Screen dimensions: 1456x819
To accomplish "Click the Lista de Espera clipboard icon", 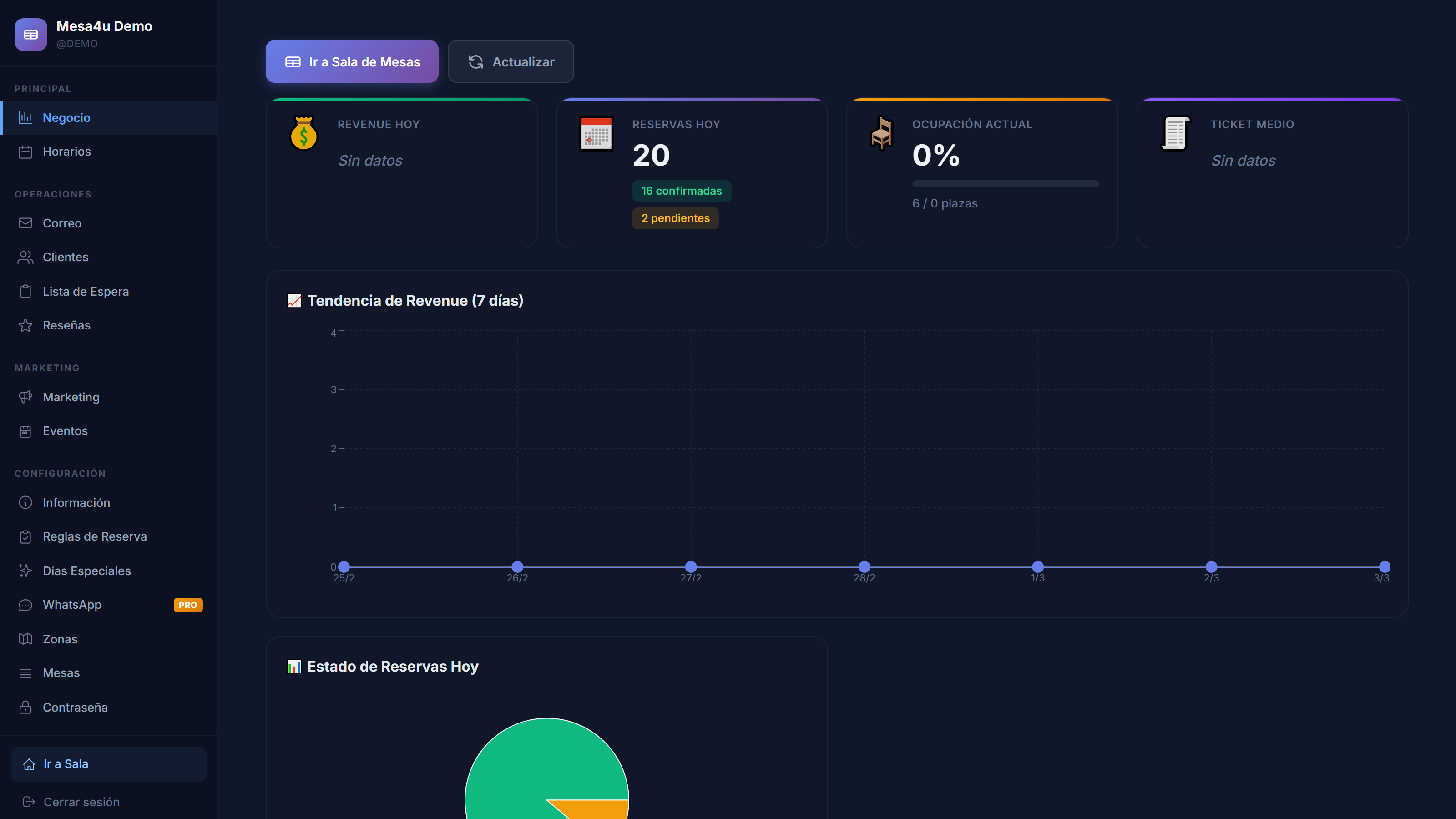I will tap(25, 292).
